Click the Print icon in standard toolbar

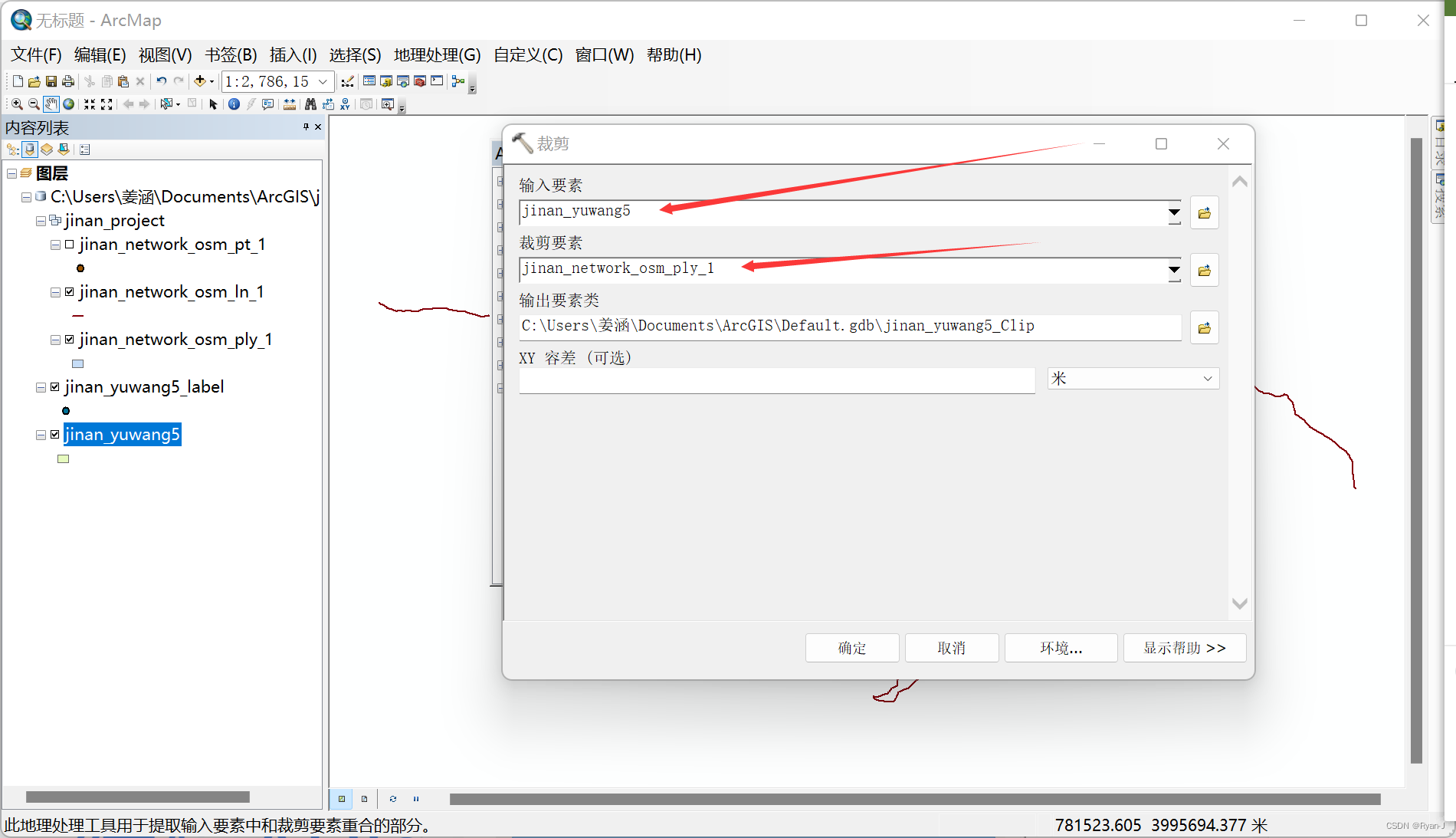tap(68, 81)
